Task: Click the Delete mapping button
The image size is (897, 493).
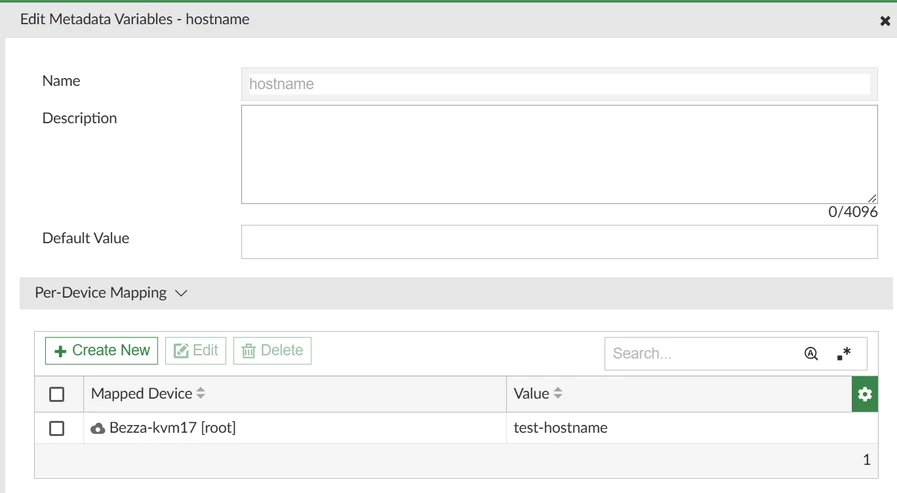Action: [272, 351]
